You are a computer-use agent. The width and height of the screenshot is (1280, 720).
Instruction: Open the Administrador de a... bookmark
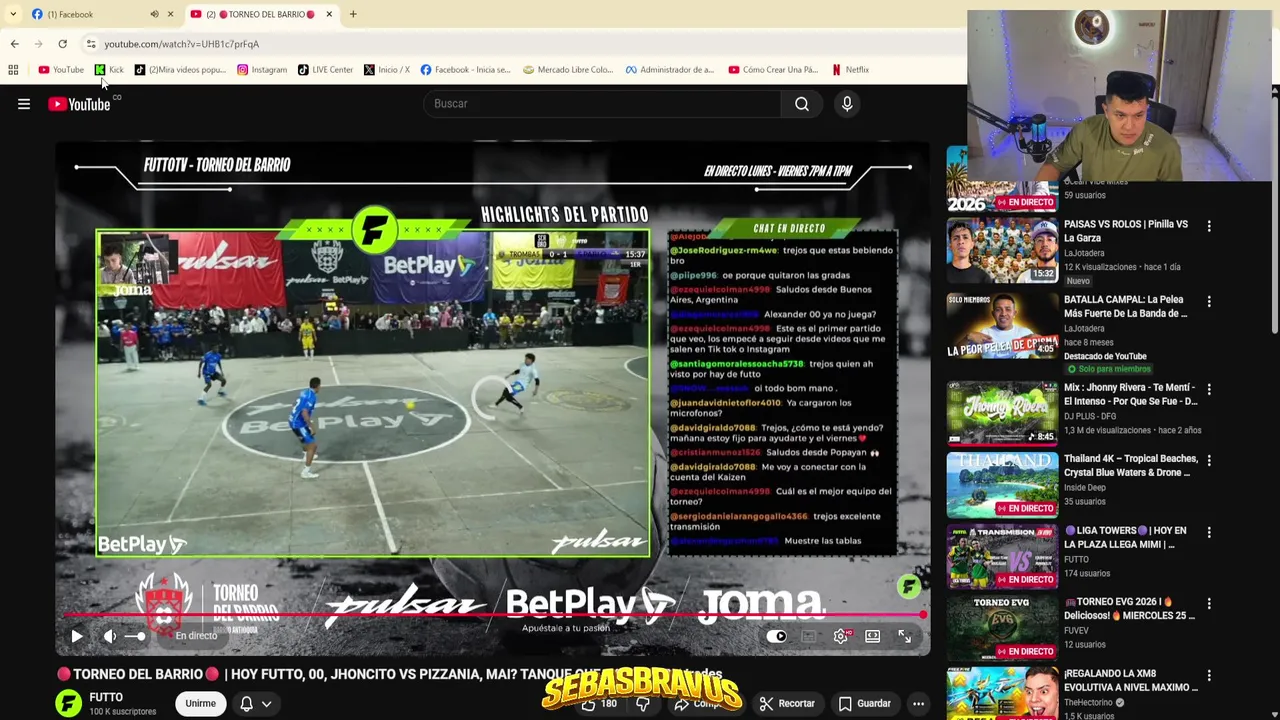click(x=670, y=70)
